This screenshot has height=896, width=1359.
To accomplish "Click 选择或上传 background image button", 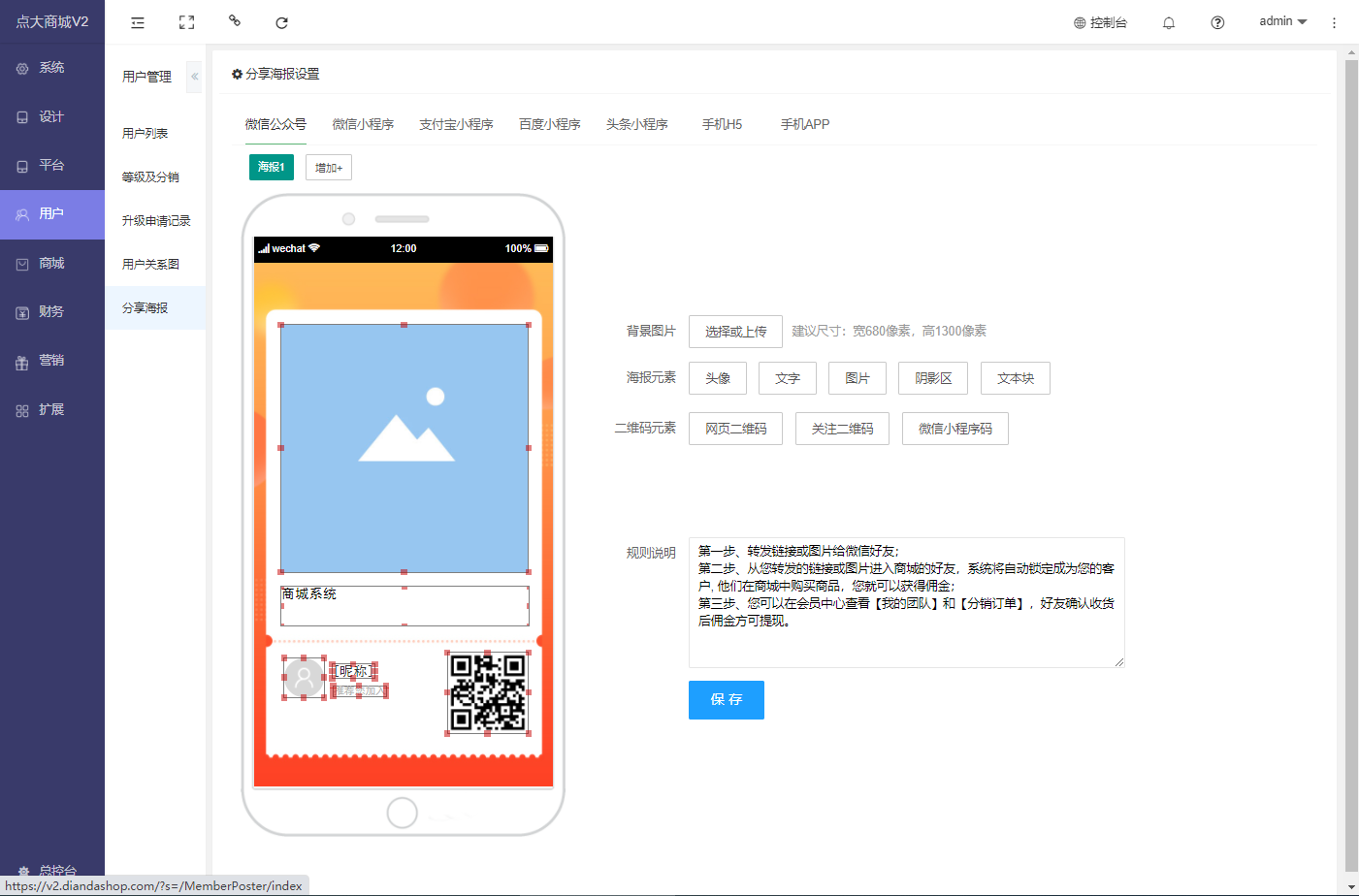I will [x=735, y=332].
